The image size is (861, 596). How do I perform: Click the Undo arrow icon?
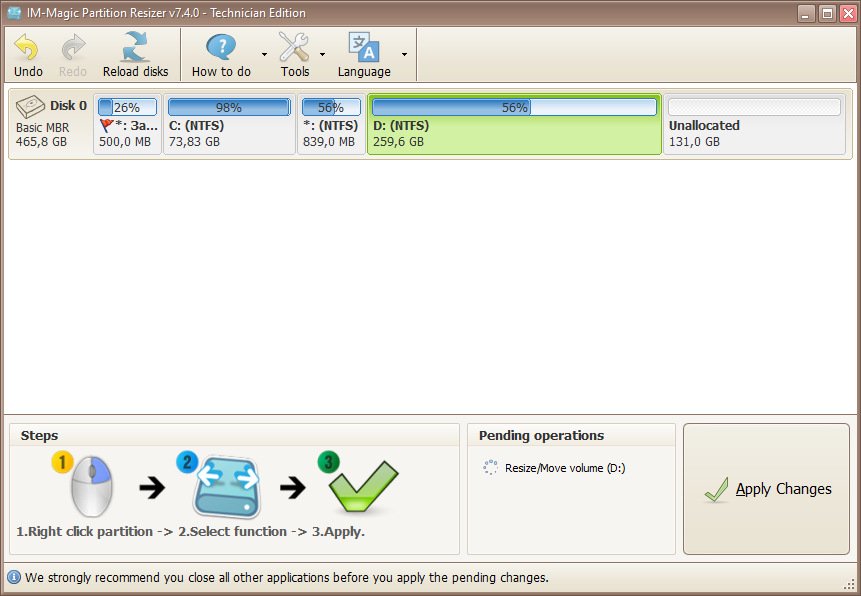[27, 47]
